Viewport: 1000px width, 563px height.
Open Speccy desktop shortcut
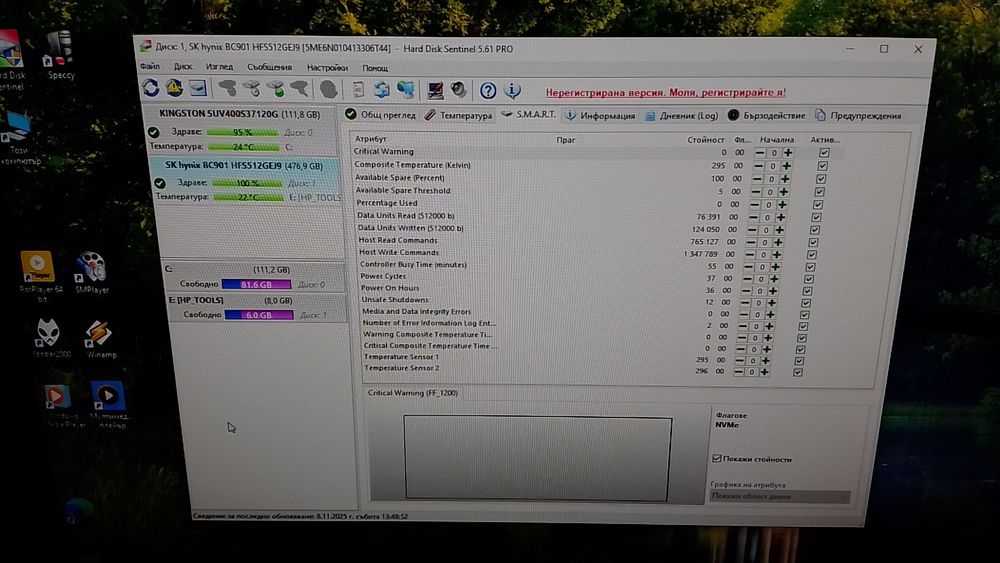pyautogui.click(x=59, y=56)
